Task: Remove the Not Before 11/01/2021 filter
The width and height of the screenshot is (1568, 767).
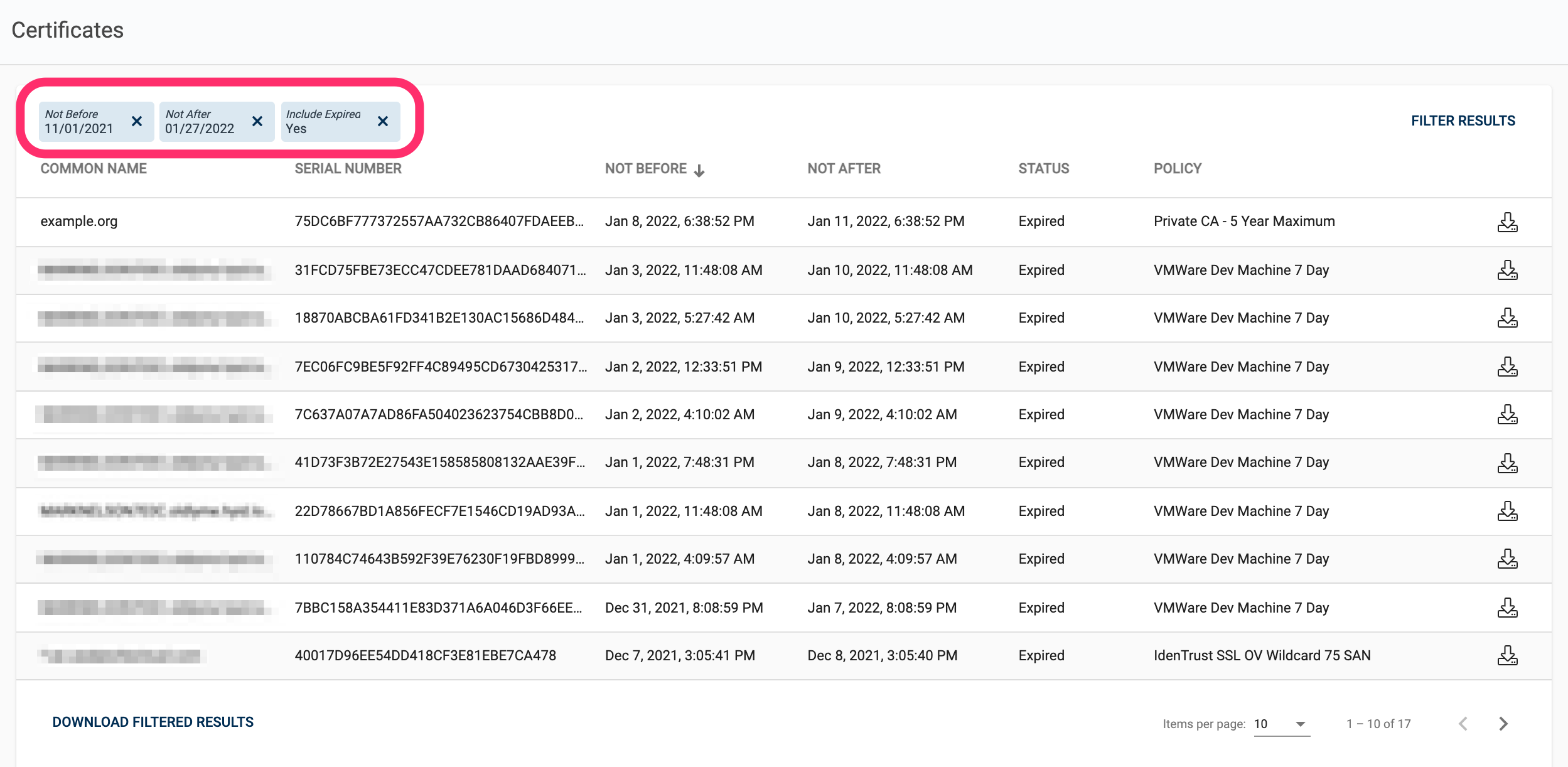Action: 137,121
